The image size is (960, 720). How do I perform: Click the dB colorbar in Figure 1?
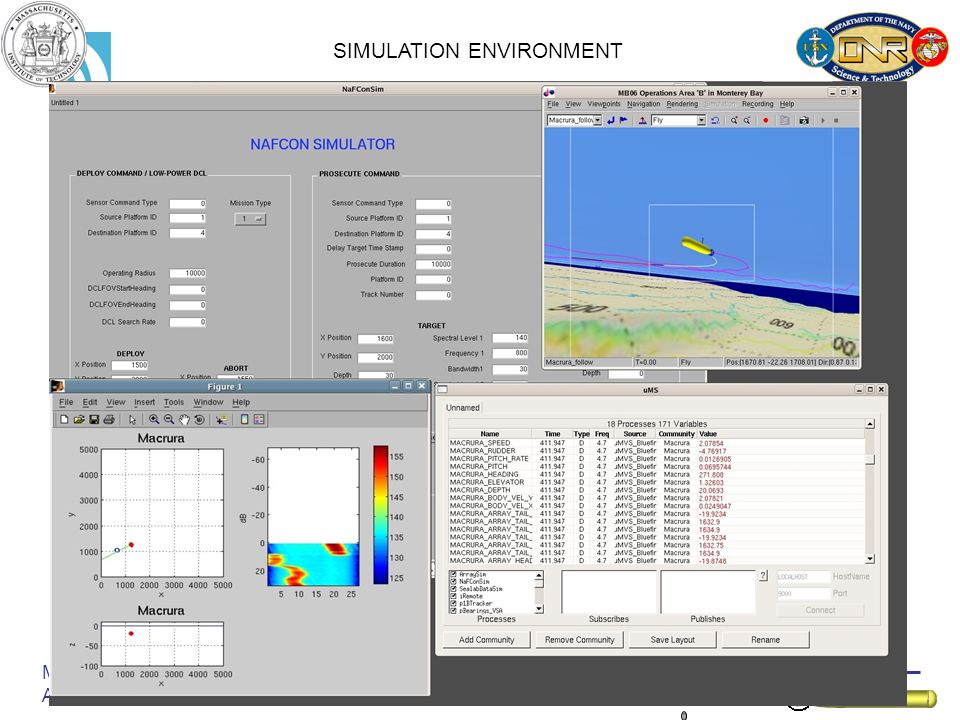coord(381,515)
